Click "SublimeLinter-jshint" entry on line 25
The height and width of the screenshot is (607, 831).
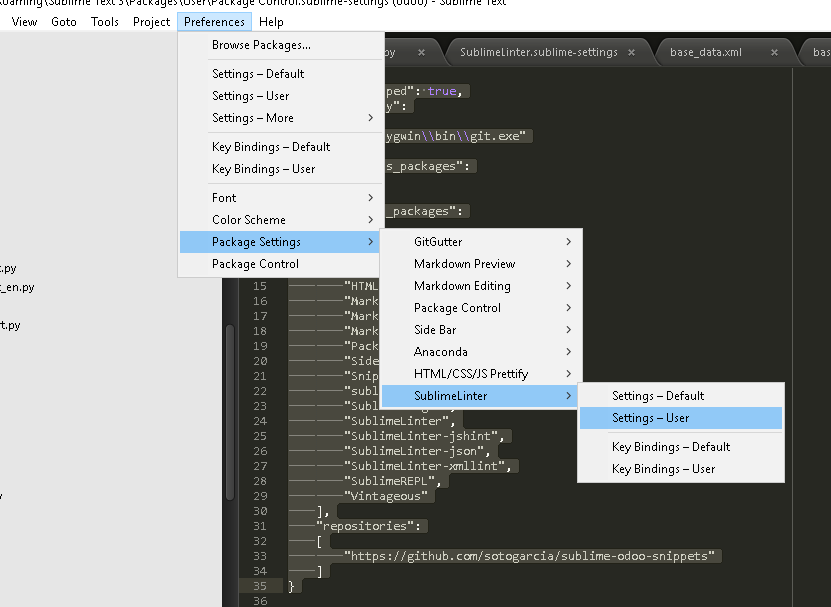pyautogui.click(x=421, y=436)
